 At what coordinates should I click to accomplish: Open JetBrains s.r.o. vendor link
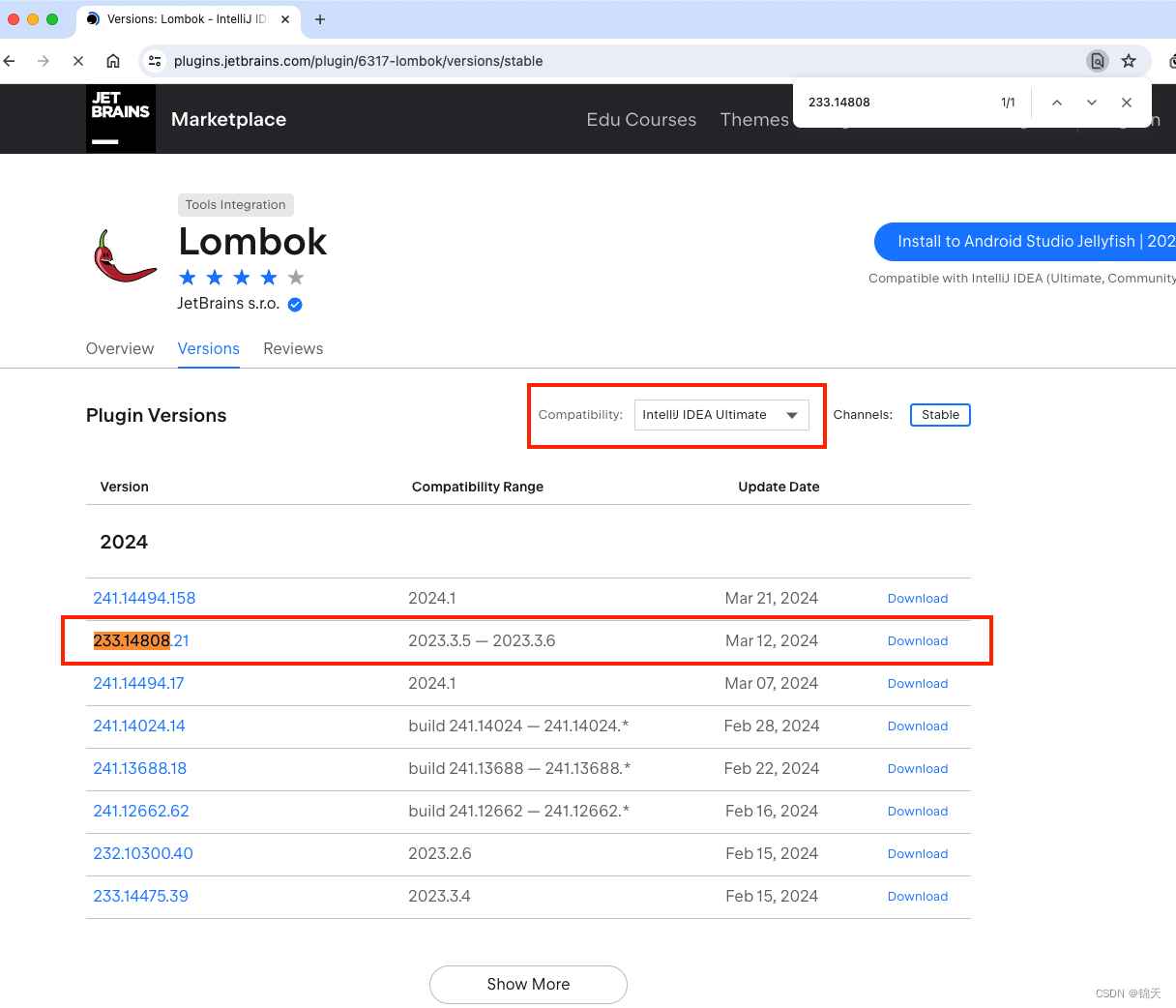point(228,304)
